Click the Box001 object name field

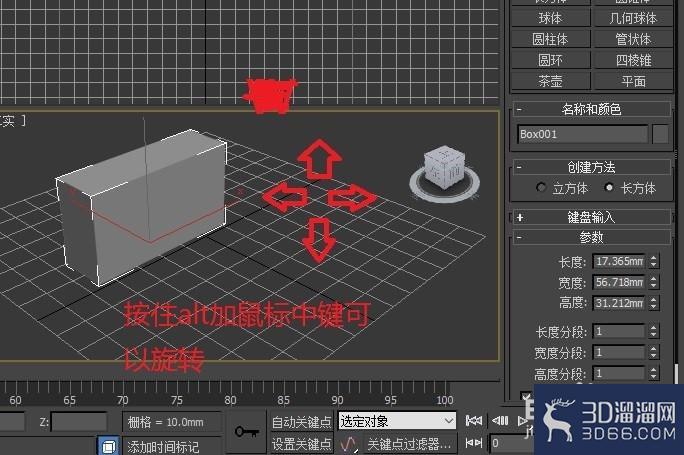pos(583,134)
